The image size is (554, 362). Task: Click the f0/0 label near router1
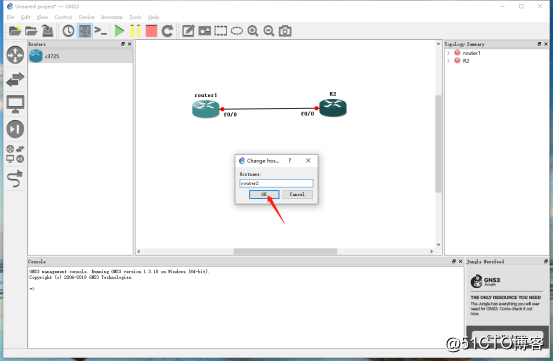(x=230, y=115)
